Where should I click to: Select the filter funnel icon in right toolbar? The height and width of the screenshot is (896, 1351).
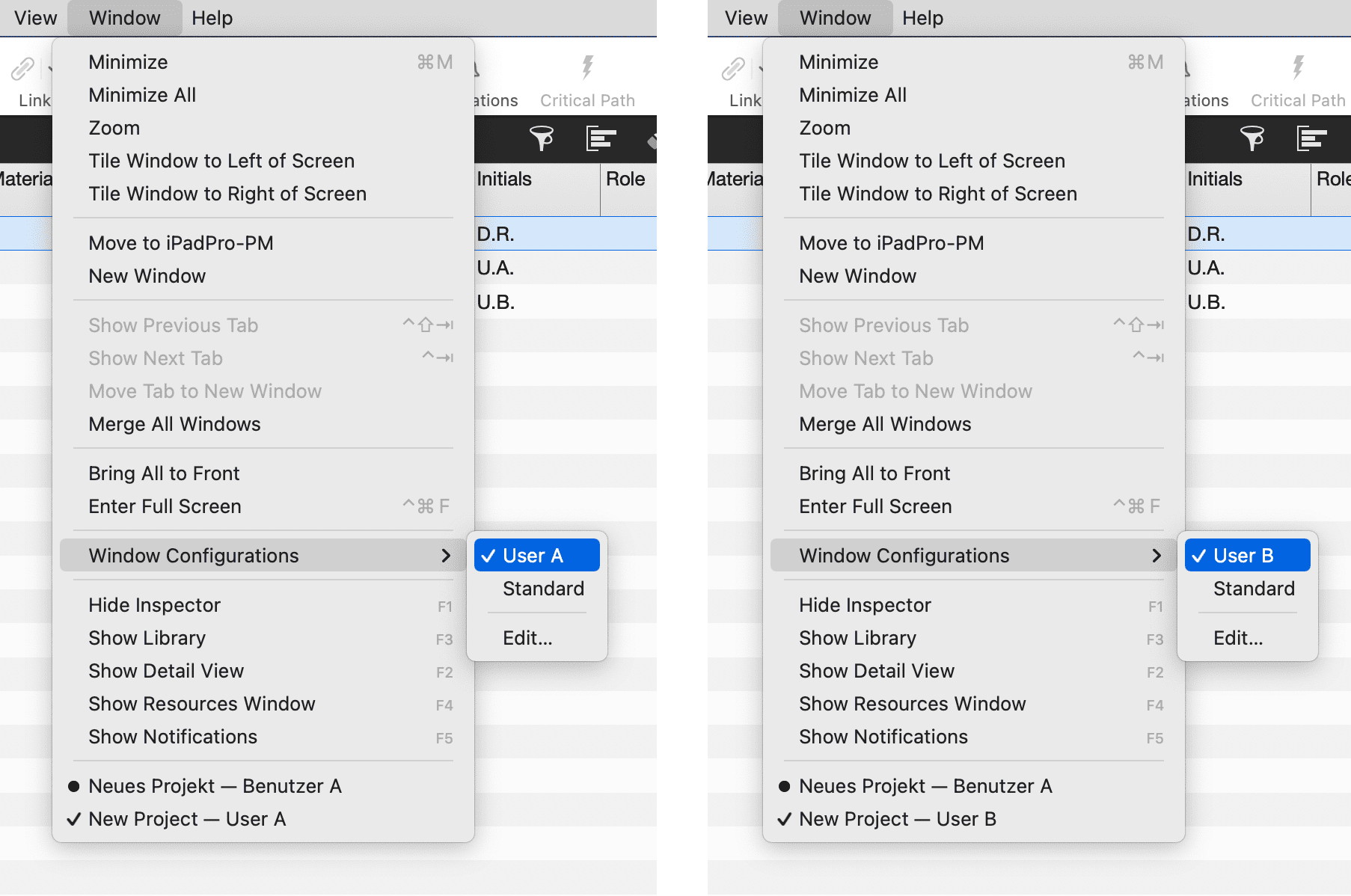point(1253,138)
